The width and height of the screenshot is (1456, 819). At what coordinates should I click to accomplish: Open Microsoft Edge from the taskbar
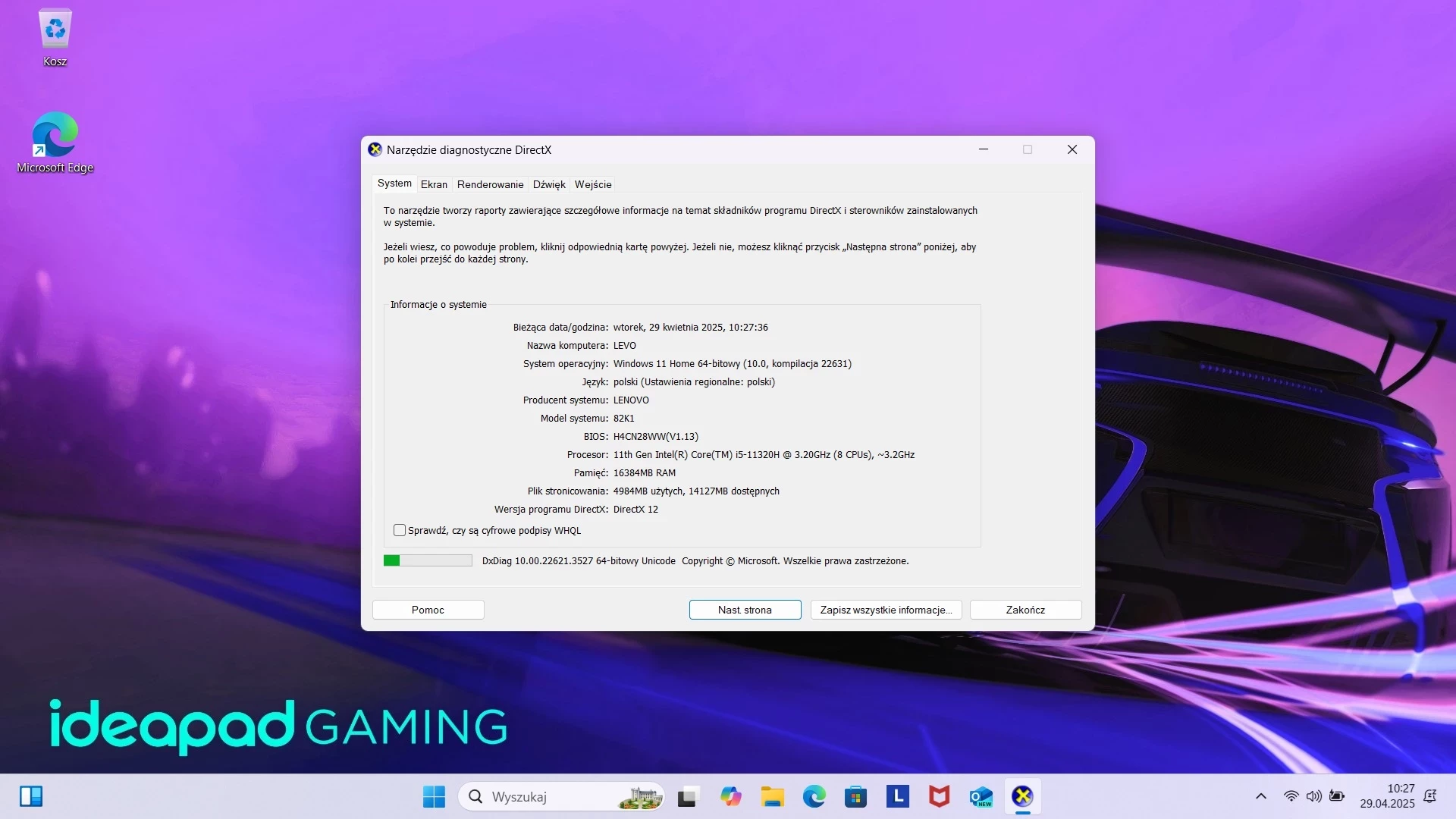[x=814, y=796]
